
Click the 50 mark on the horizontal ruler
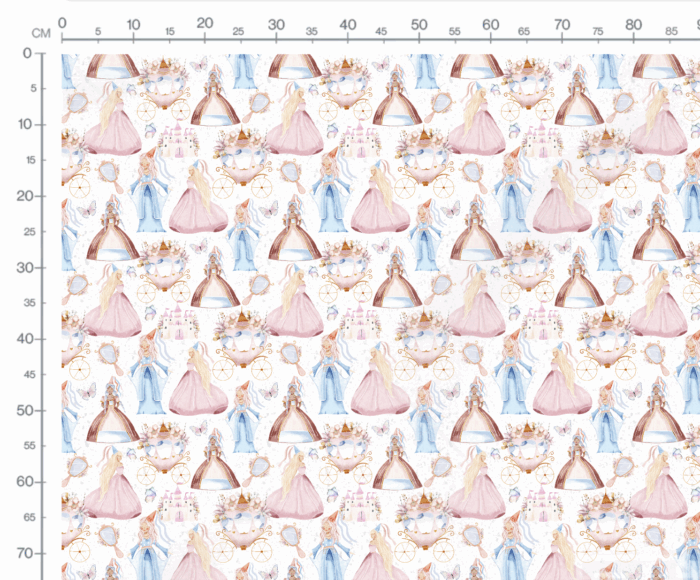coord(419,25)
